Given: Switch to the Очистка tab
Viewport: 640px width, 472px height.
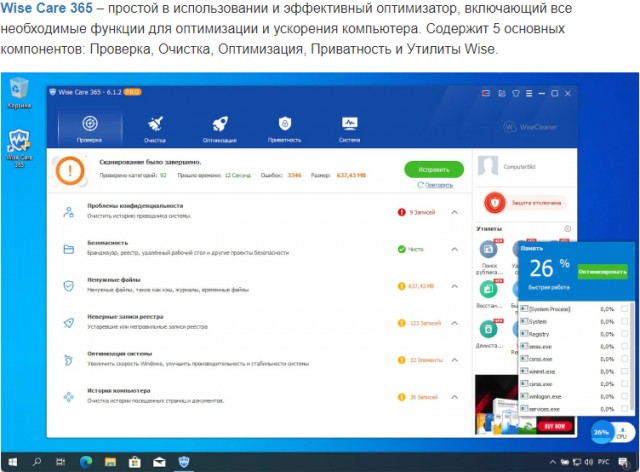Looking at the screenshot, I should (155, 129).
